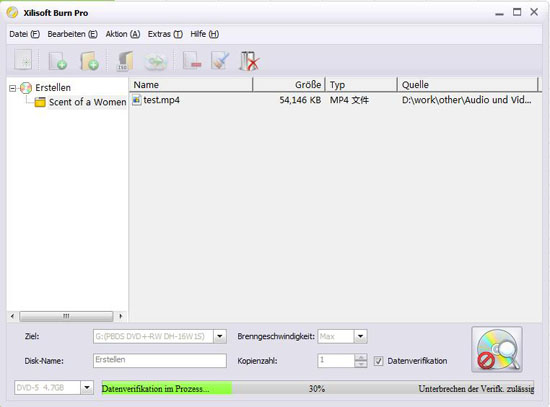Click the remove file toolbar icon

click(192, 60)
